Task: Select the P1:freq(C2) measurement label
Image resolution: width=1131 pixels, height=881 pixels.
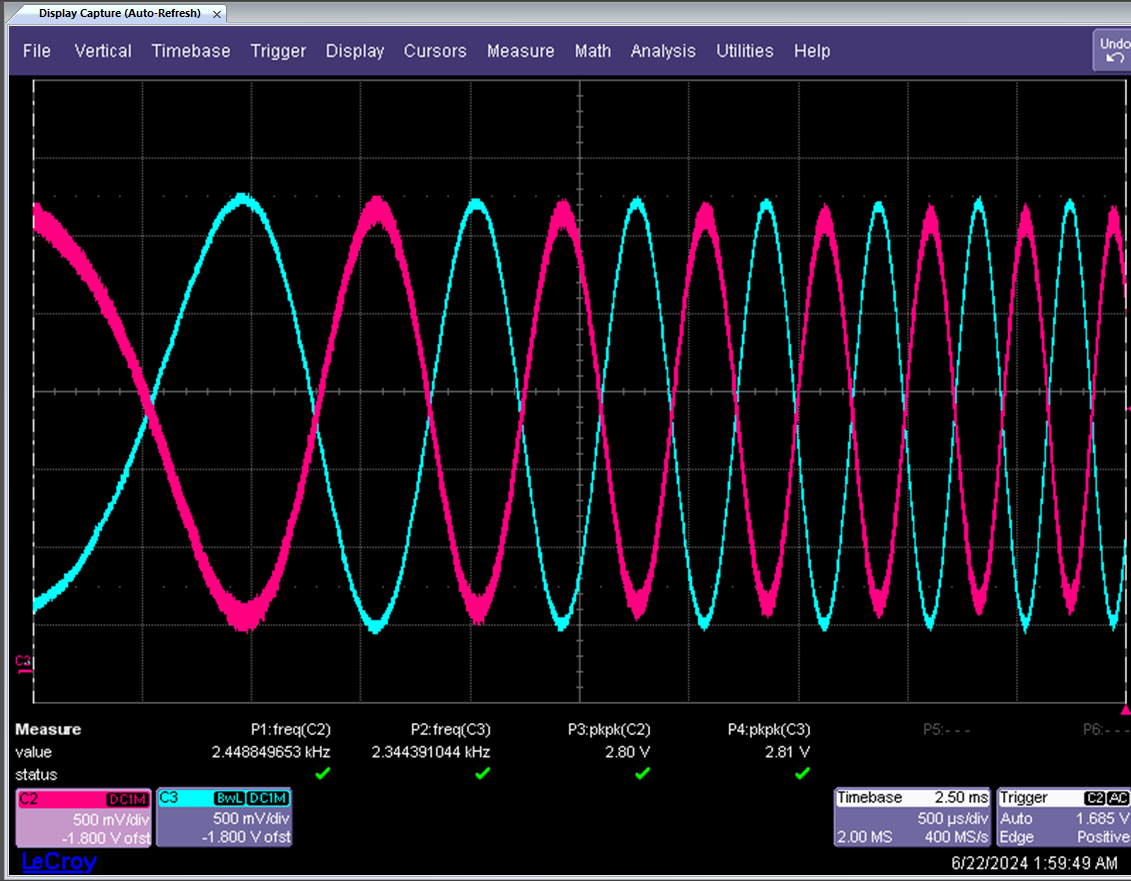Action: click(x=290, y=730)
